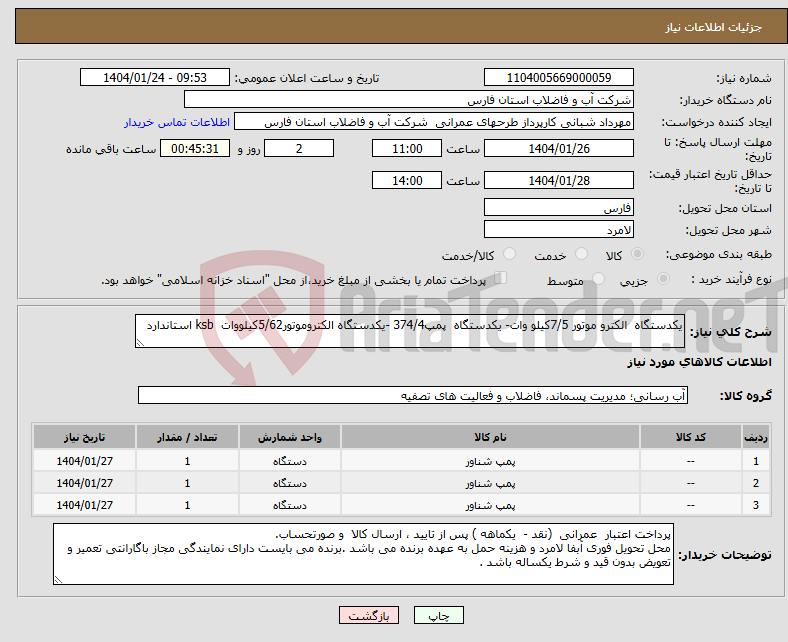This screenshot has height=642, width=788.
Task: Select the خدمت radio button
Action: point(581,254)
